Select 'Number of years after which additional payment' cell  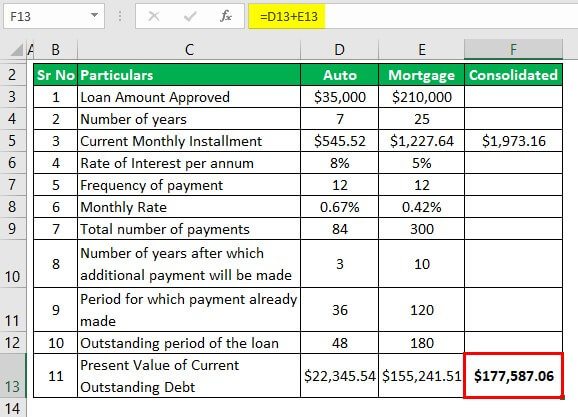(x=189, y=264)
